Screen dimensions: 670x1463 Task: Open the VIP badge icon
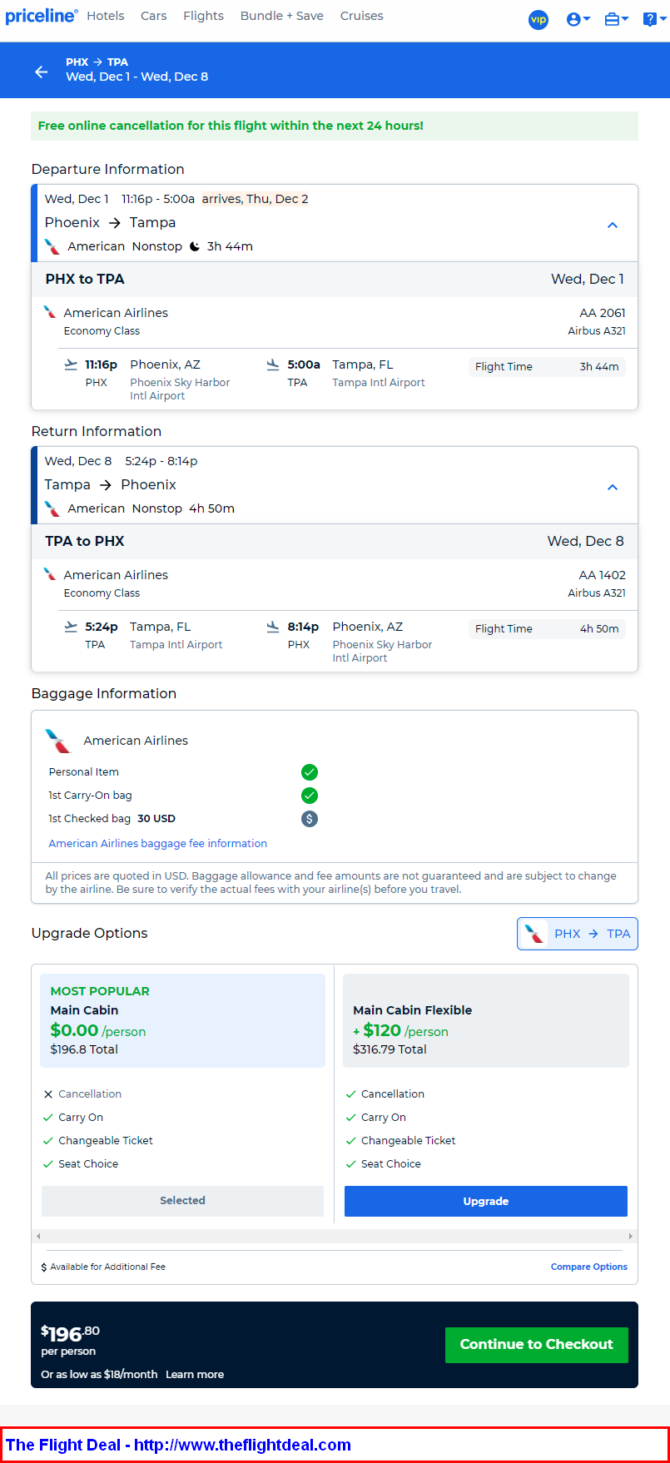click(539, 19)
